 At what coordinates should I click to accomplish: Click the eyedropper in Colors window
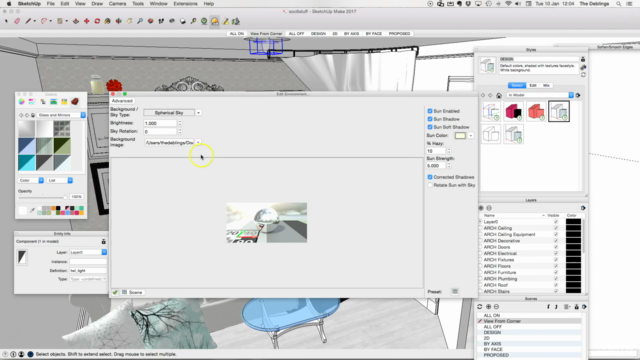coord(32,210)
